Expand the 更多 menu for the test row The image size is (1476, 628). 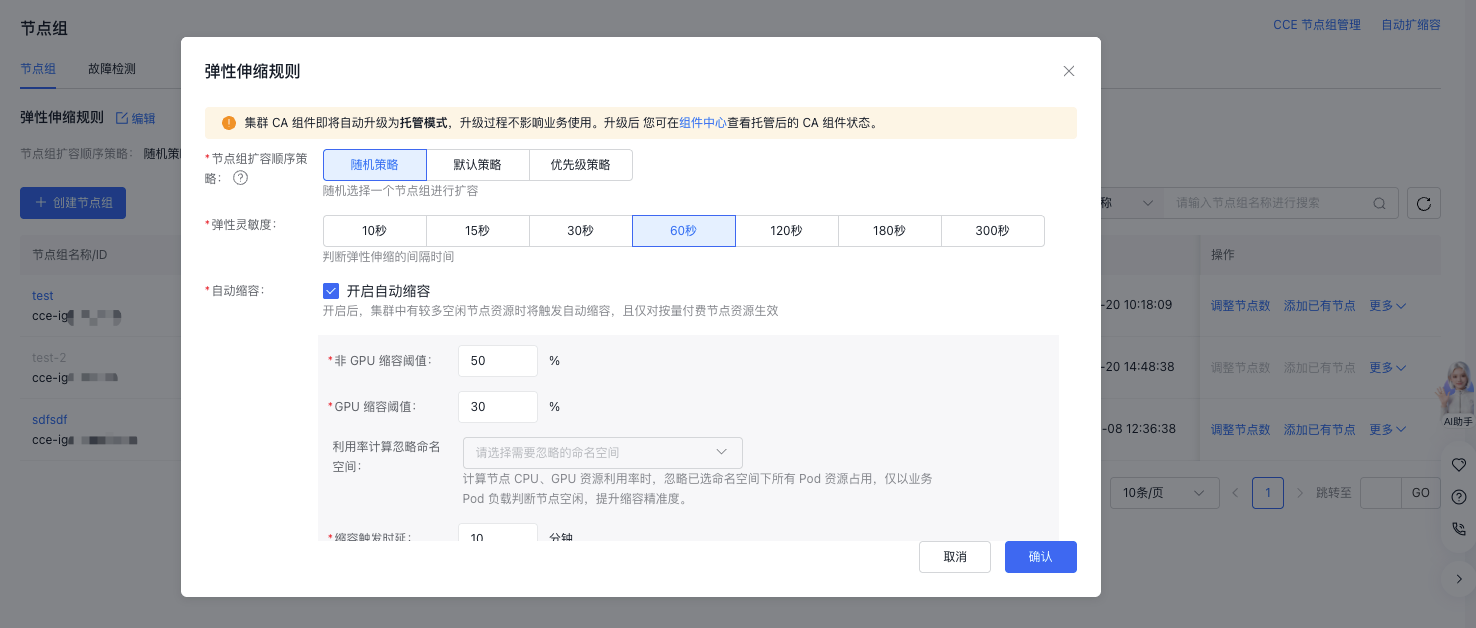1388,305
